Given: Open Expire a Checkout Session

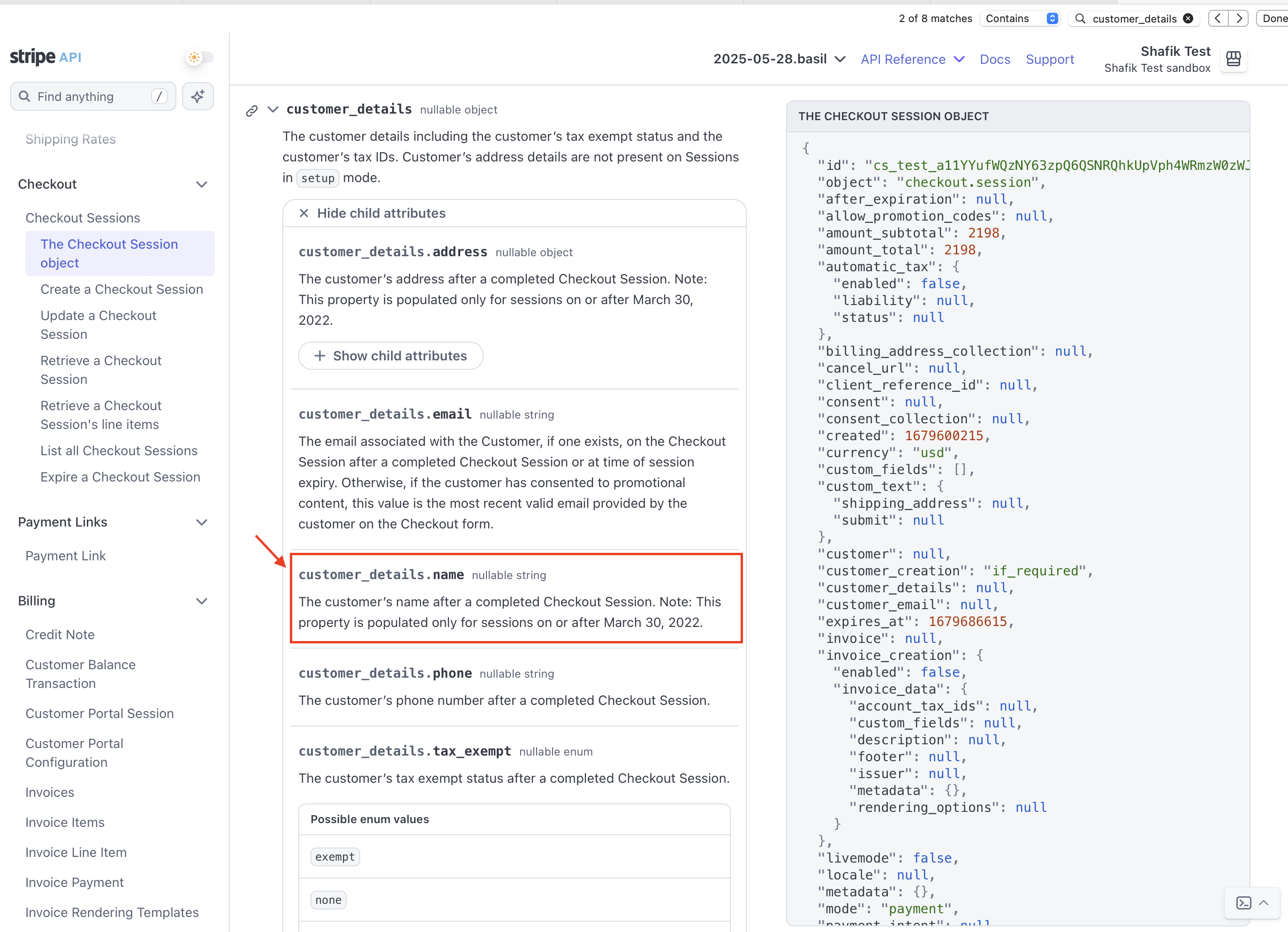Looking at the screenshot, I should click(x=121, y=477).
